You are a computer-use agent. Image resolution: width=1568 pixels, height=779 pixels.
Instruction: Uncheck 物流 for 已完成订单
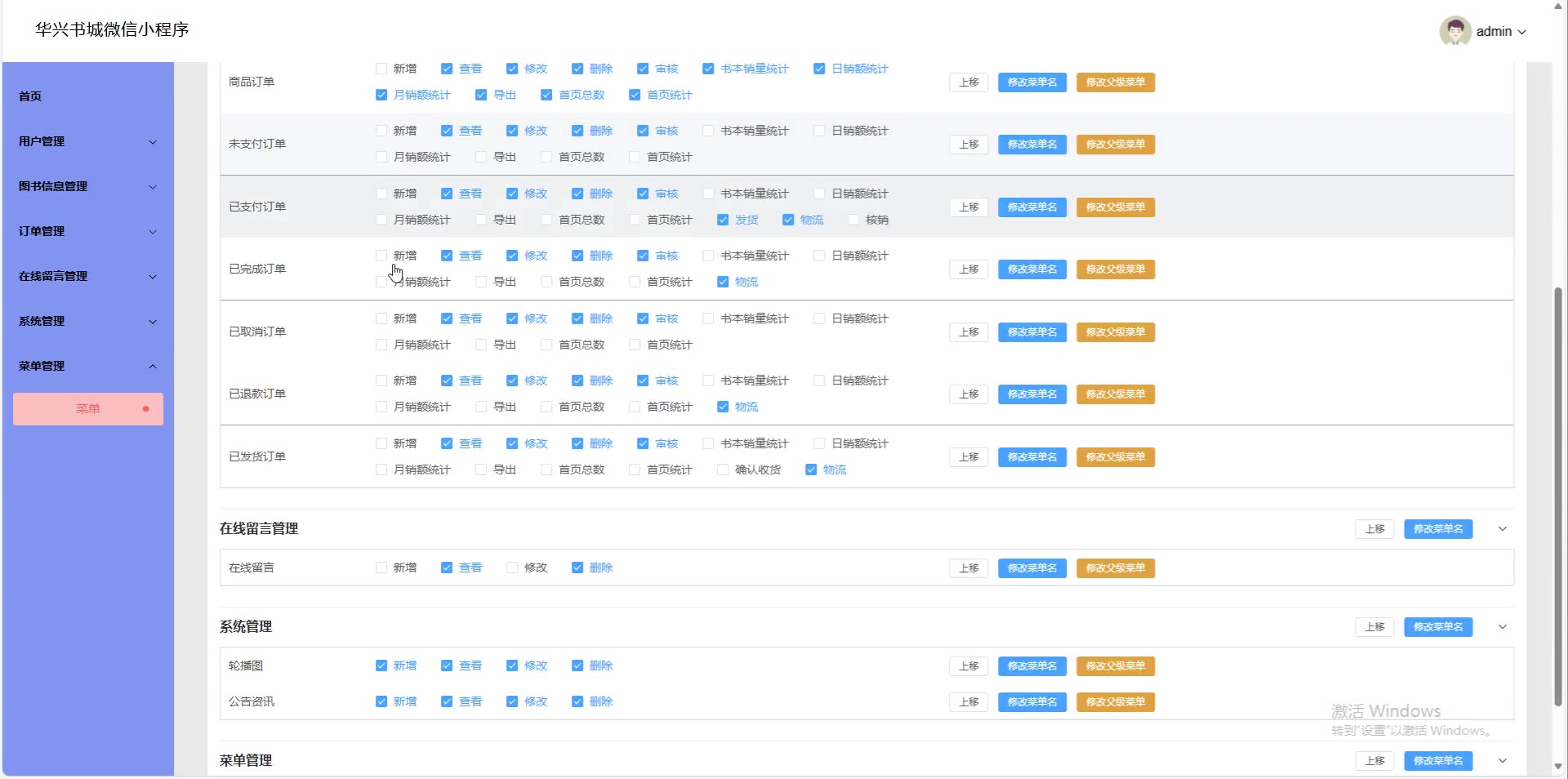coord(723,282)
